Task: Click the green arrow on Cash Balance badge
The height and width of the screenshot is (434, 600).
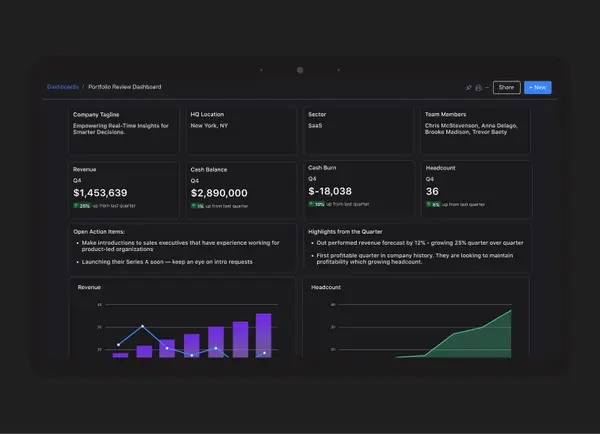Action: coord(194,206)
